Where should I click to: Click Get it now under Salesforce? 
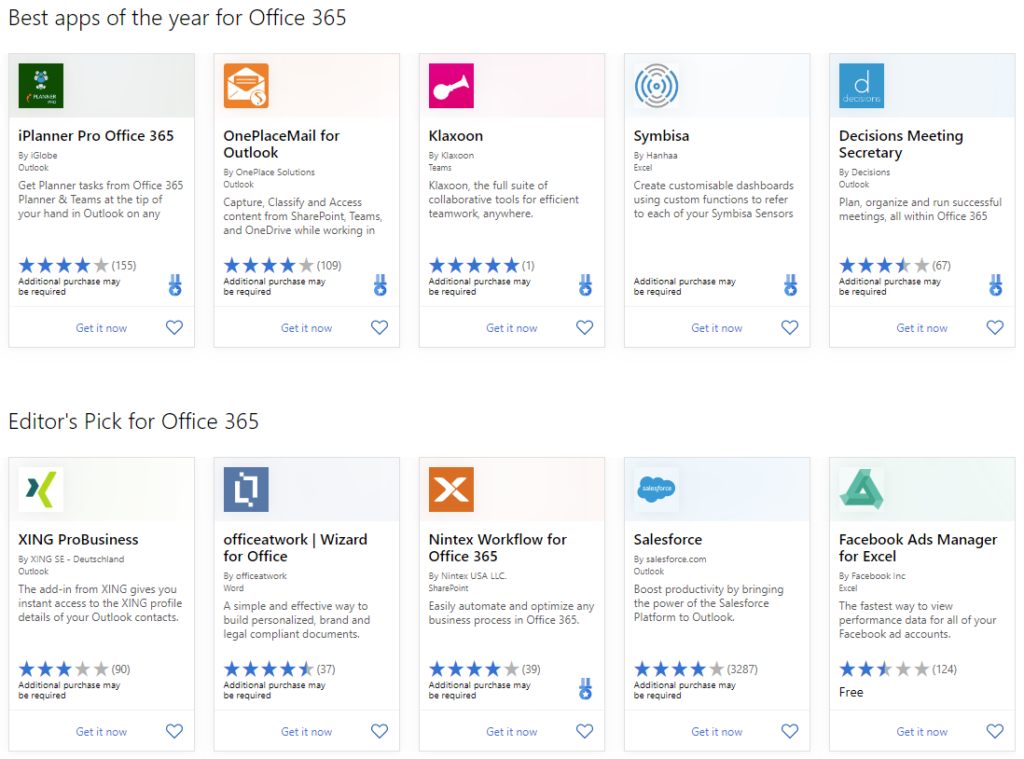coord(716,732)
